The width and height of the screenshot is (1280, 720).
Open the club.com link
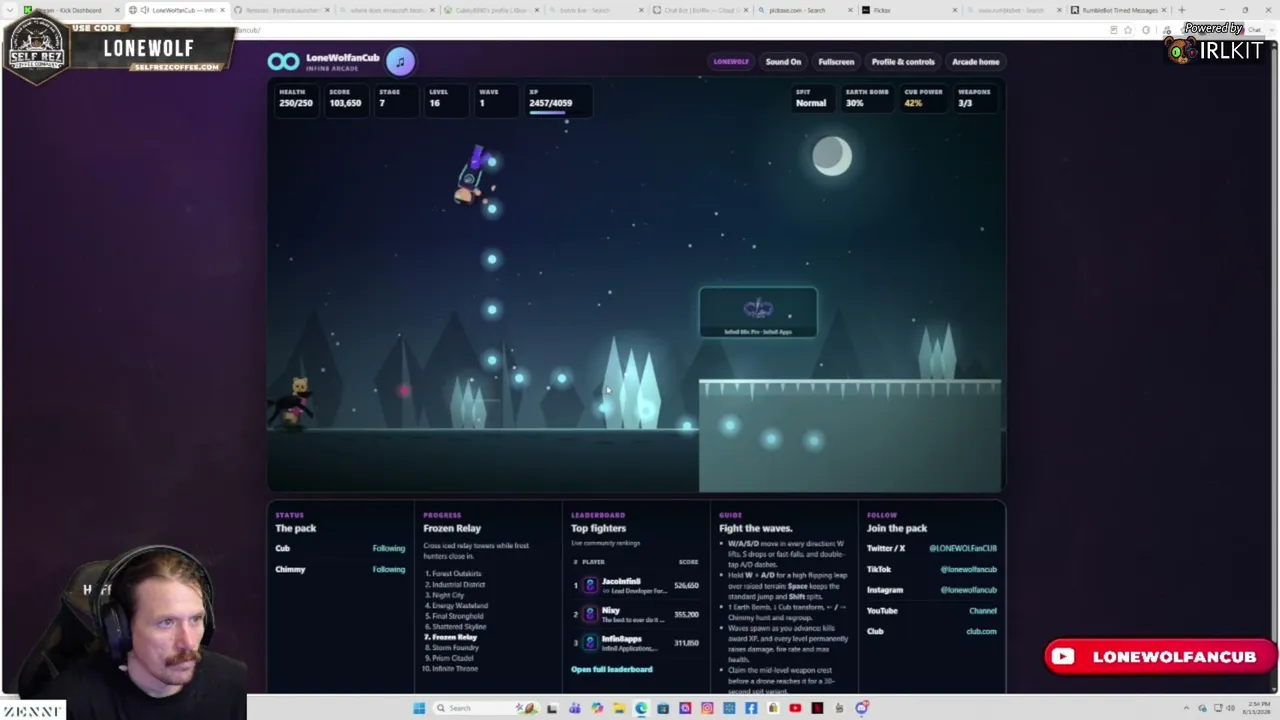coord(981,631)
